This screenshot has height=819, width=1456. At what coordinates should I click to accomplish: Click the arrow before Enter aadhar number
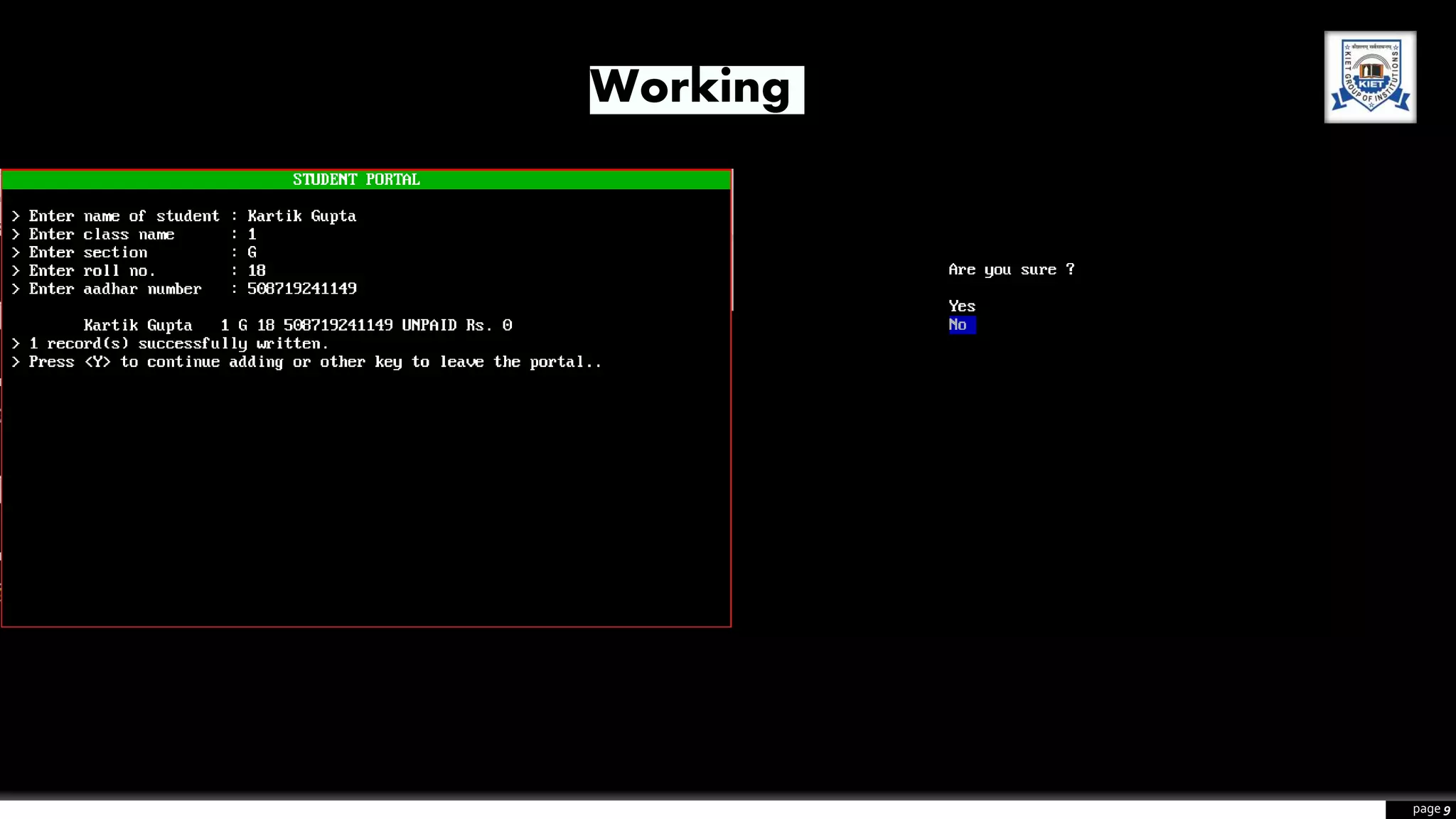pyautogui.click(x=16, y=289)
